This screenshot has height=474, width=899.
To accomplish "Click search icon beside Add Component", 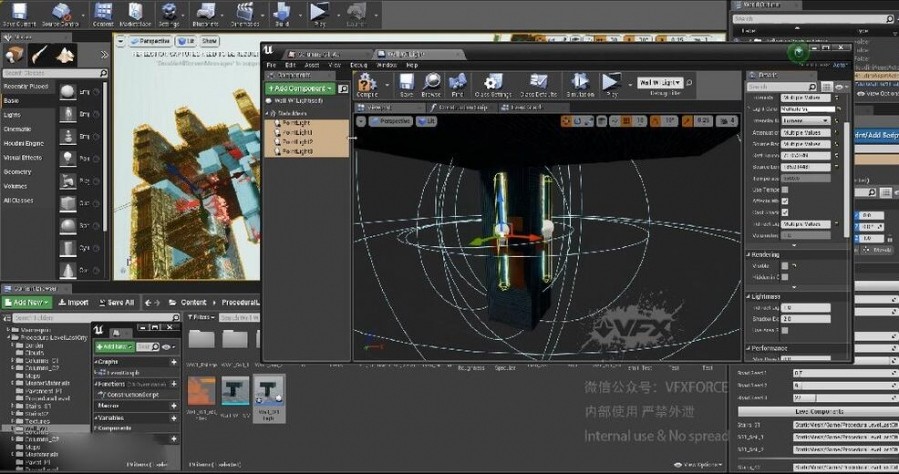I will tap(343, 89).
